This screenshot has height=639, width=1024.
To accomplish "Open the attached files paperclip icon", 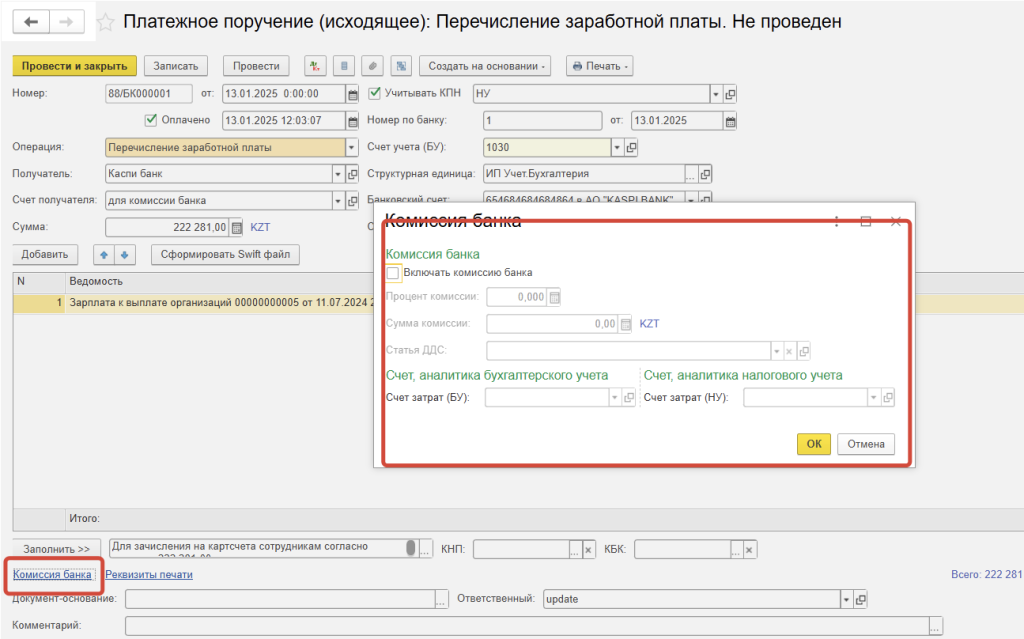I will pos(372,66).
